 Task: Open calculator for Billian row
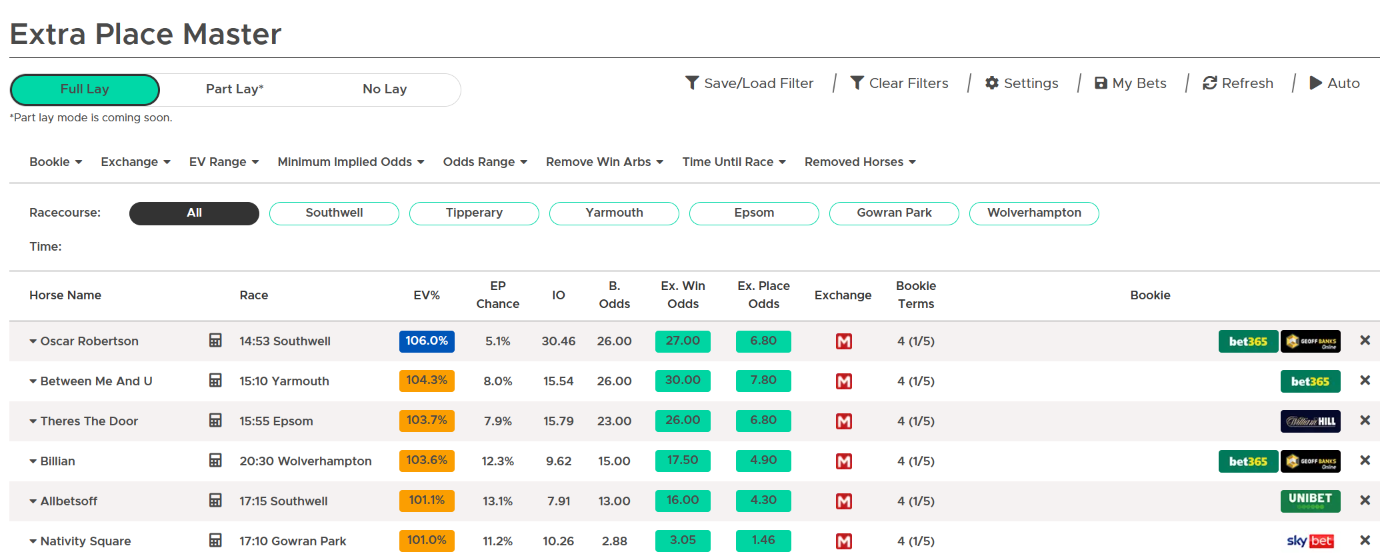pyautogui.click(x=215, y=461)
